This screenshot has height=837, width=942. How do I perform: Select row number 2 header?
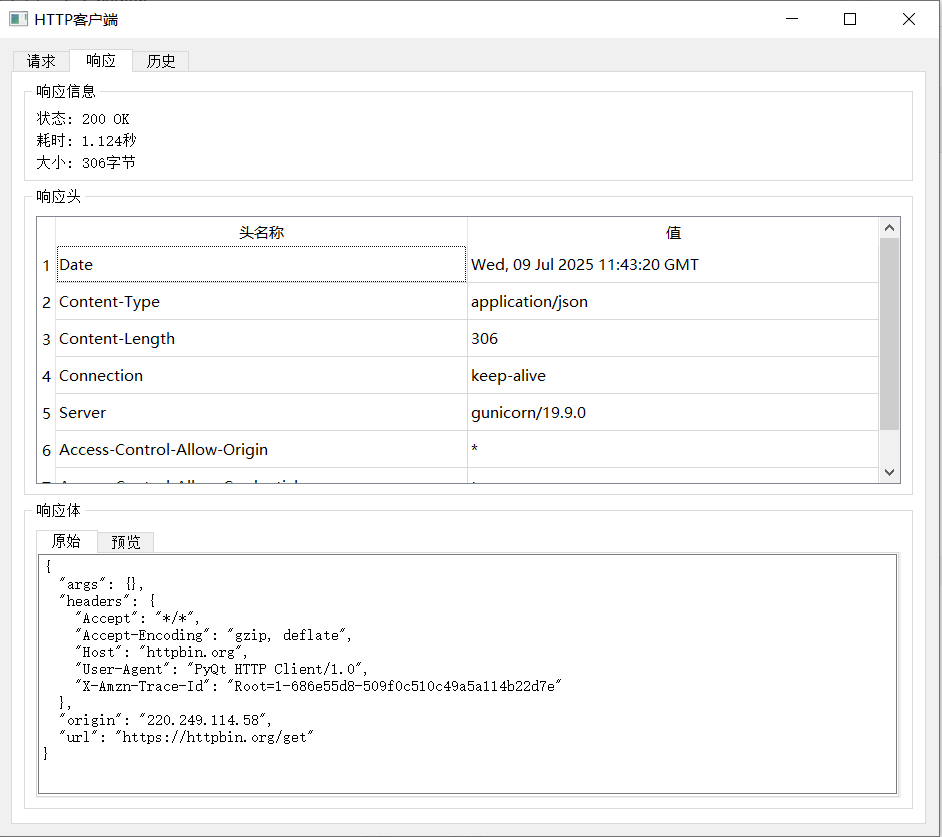[x=46, y=302]
